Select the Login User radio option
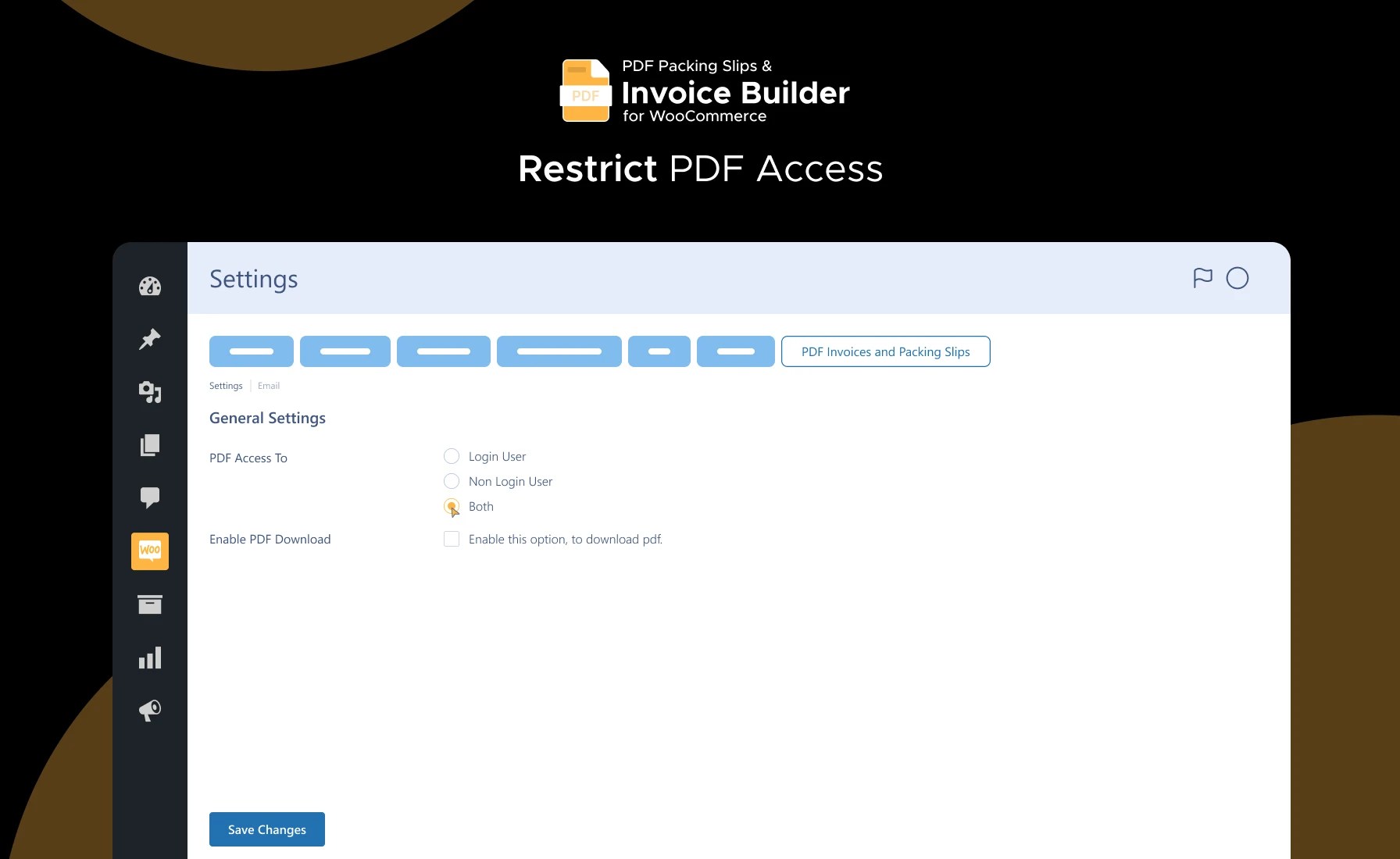 click(x=451, y=456)
